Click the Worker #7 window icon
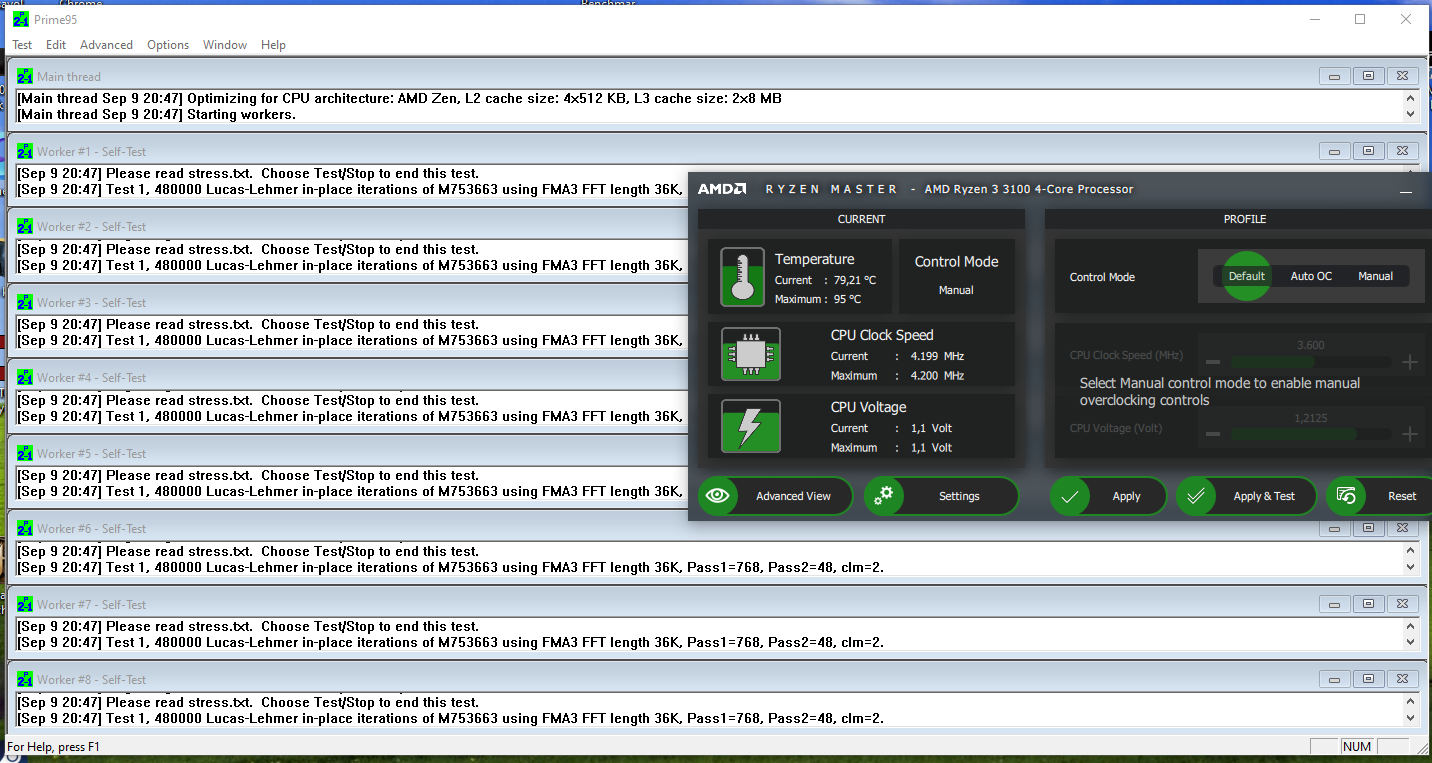 pos(25,604)
